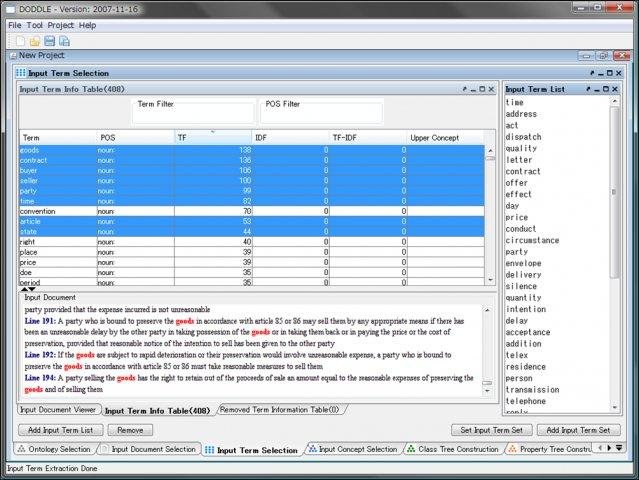Click the Open Project folder icon

[35, 41]
